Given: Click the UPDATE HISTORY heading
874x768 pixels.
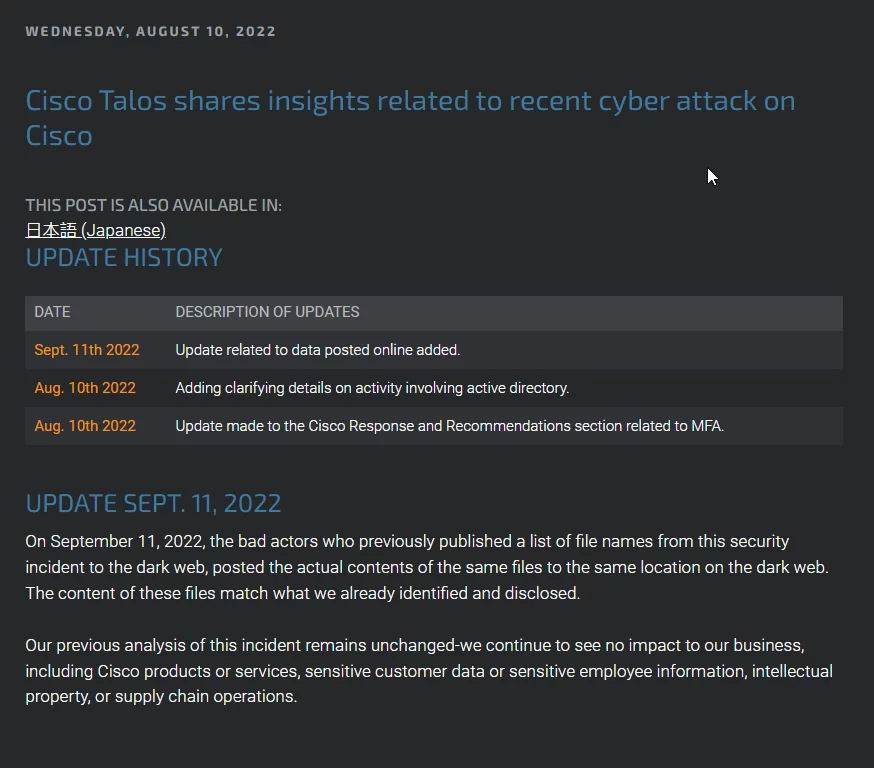Looking at the screenshot, I should coord(124,258).
